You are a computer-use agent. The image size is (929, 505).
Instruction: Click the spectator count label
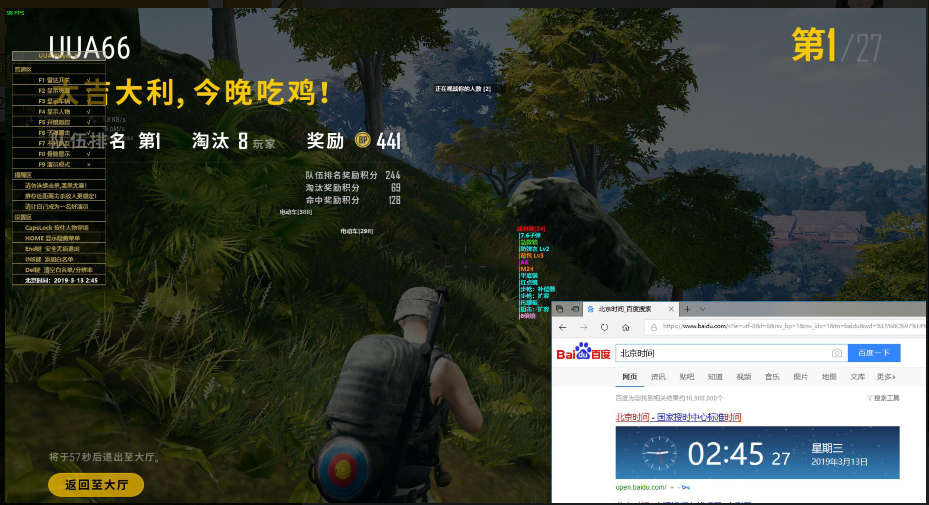coord(463,89)
